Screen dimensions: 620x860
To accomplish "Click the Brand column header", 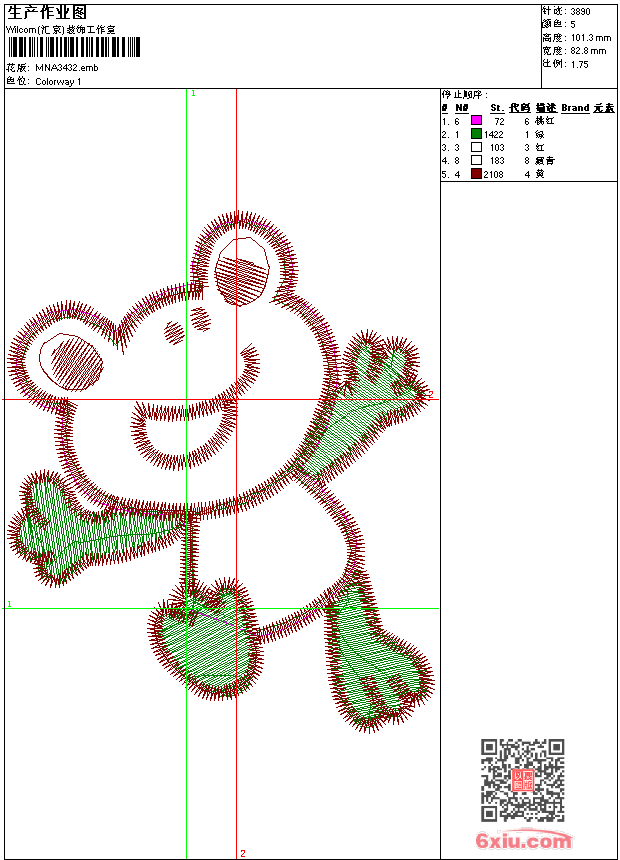I will point(575,108).
